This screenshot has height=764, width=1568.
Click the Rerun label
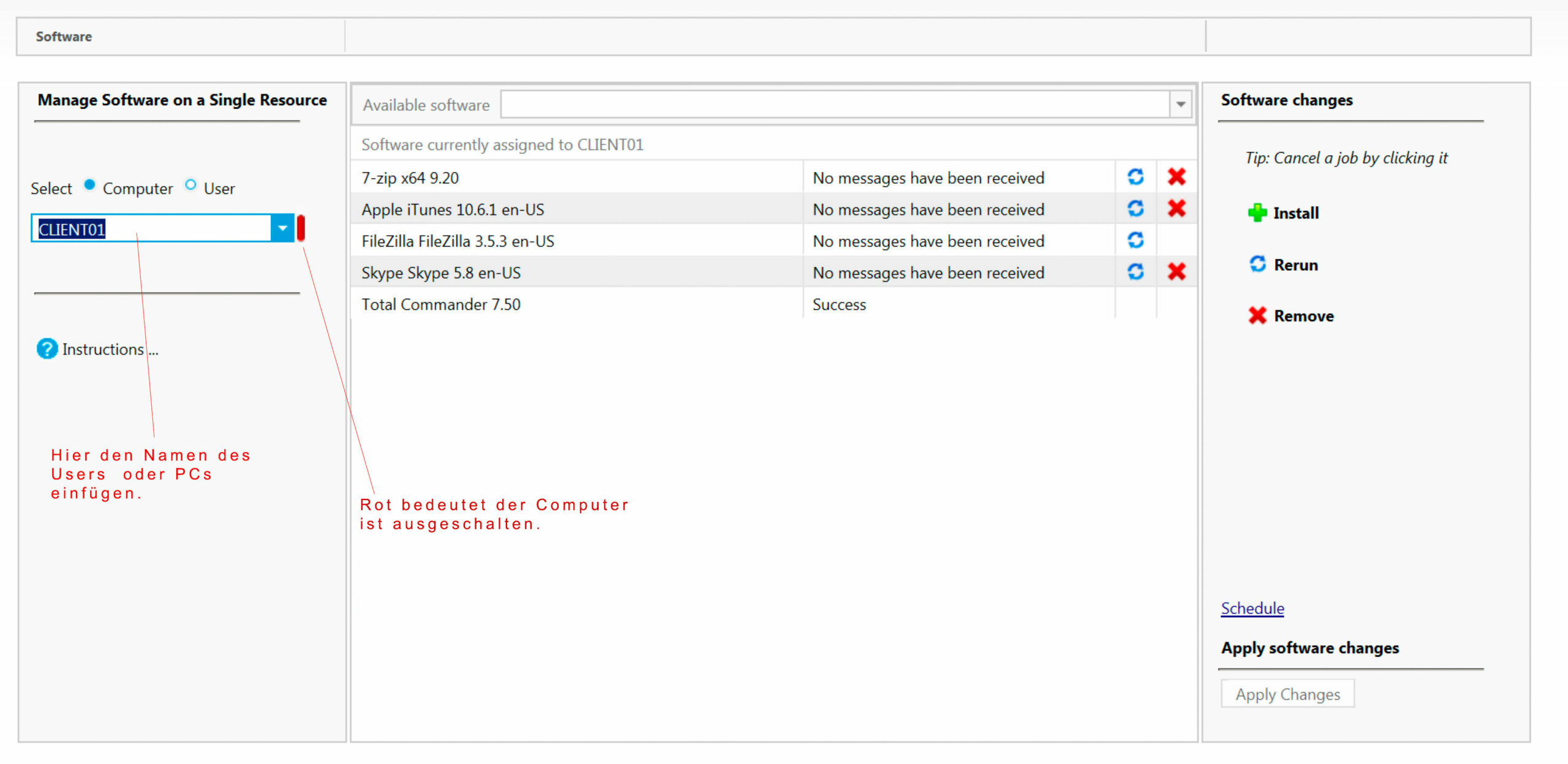coord(1296,265)
